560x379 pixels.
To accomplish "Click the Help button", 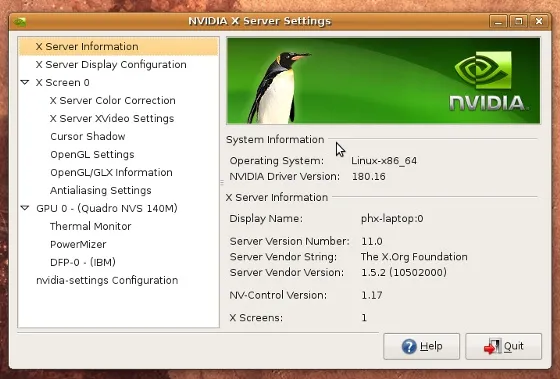I will 421,346.
